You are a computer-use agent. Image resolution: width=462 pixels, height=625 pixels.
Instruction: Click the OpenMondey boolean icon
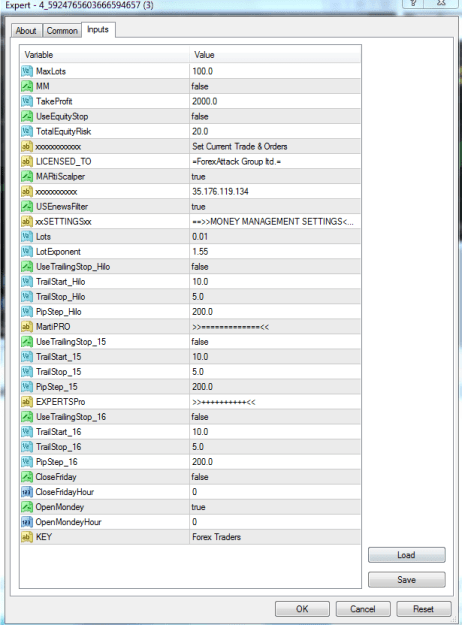27,507
